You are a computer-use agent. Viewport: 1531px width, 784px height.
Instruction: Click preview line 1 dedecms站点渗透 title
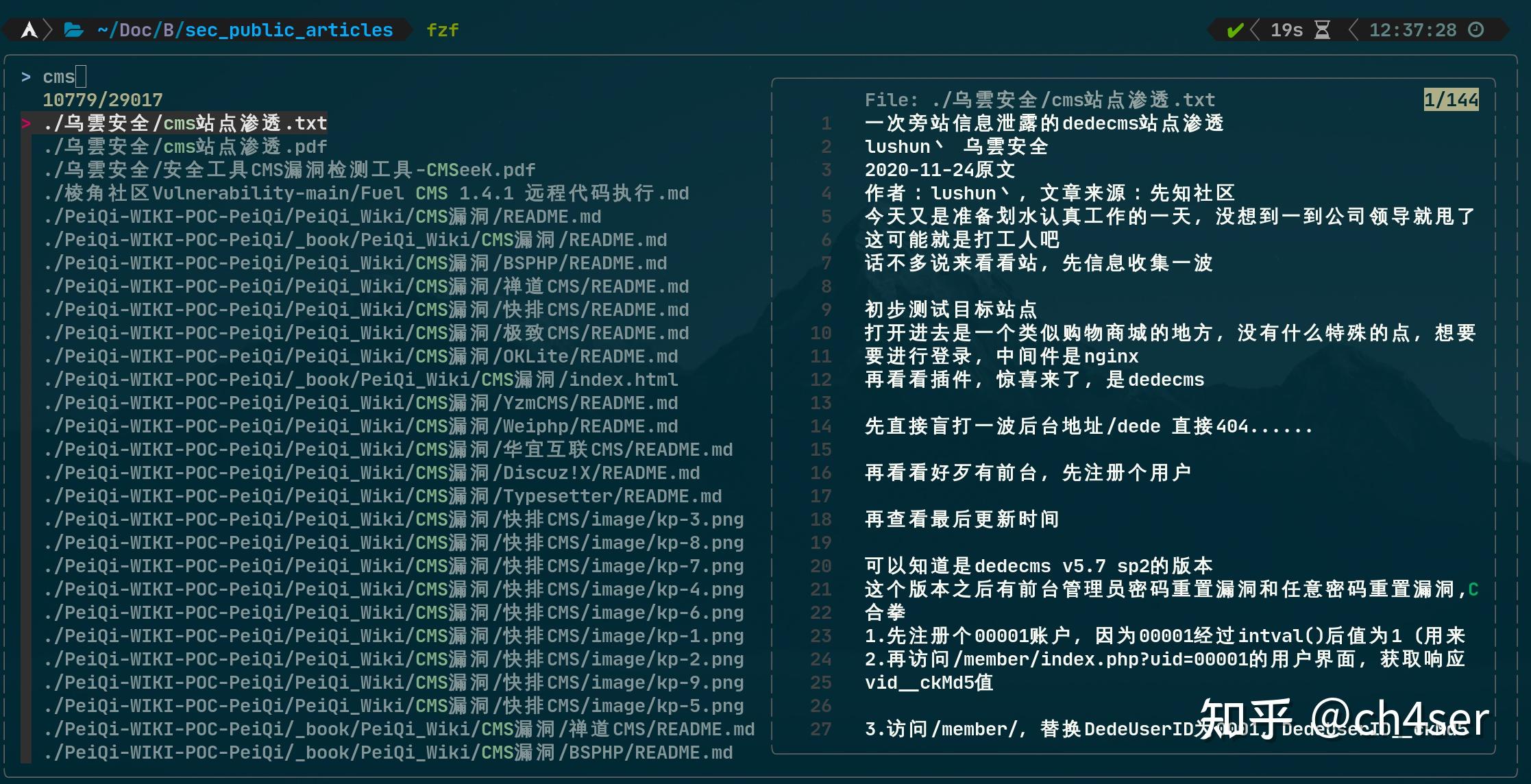point(1044,123)
